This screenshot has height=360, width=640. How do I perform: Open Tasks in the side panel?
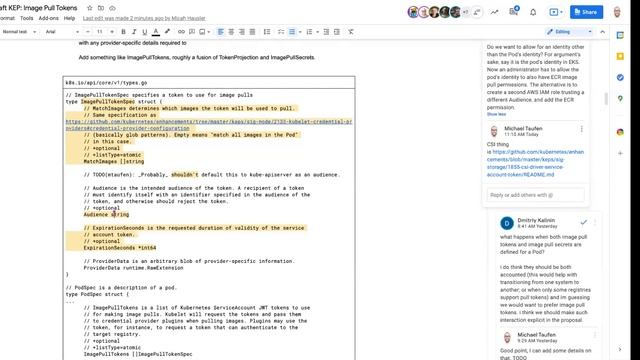pyautogui.click(x=620, y=78)
